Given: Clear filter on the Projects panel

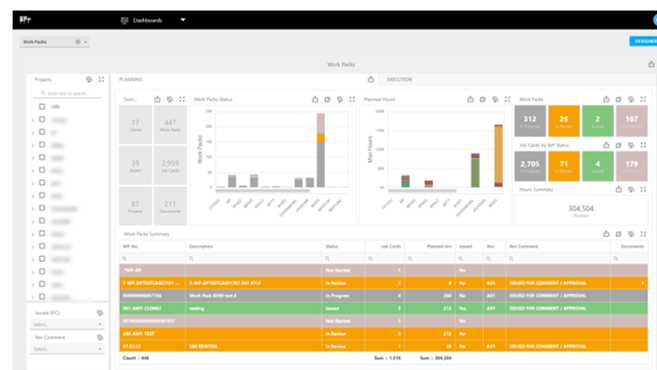Looking at the screenshot, I should pyautogui.click(x=89, y=79).
